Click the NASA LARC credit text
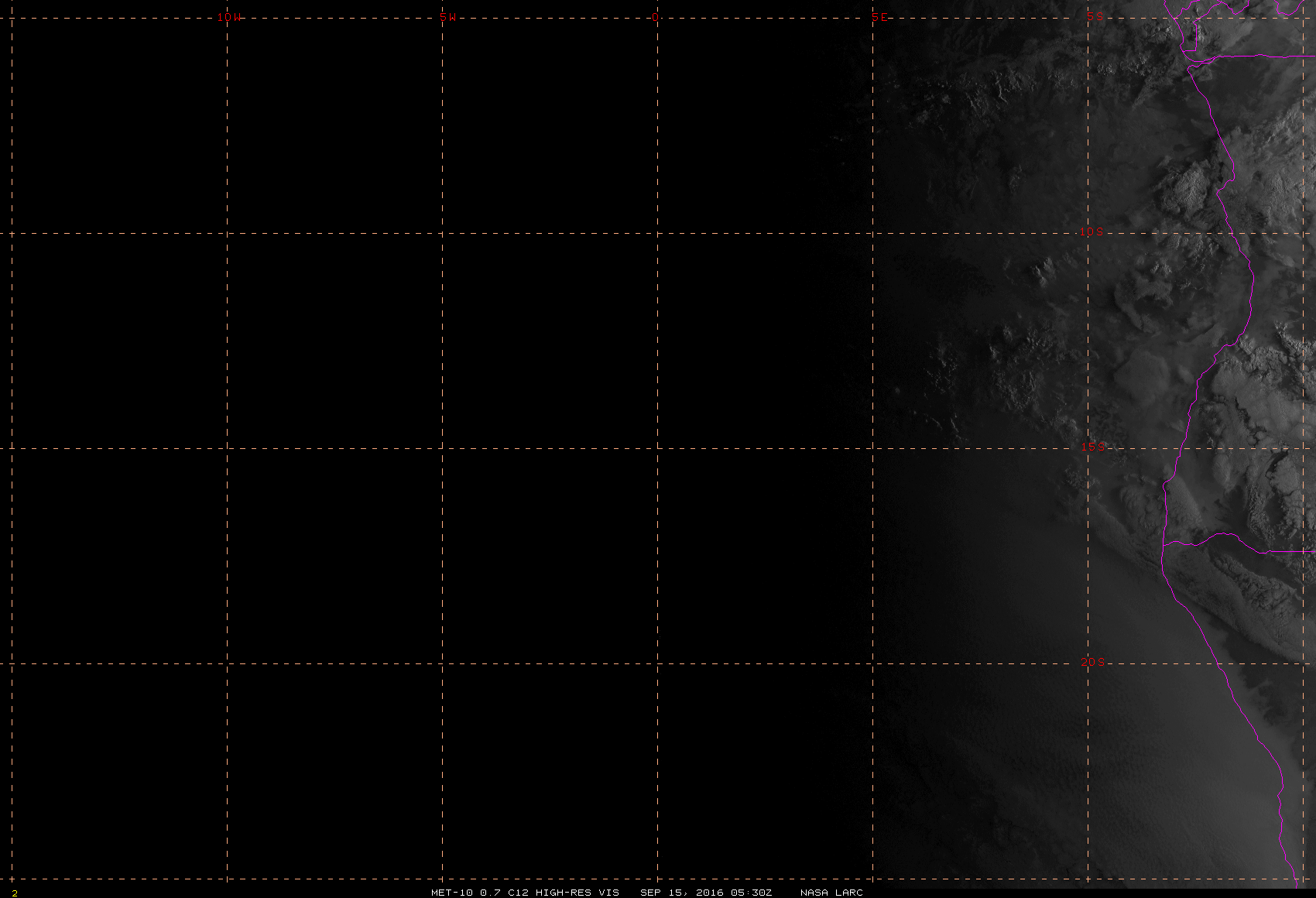This screenshot has width=1316, height=898. [x=831, y=893]
